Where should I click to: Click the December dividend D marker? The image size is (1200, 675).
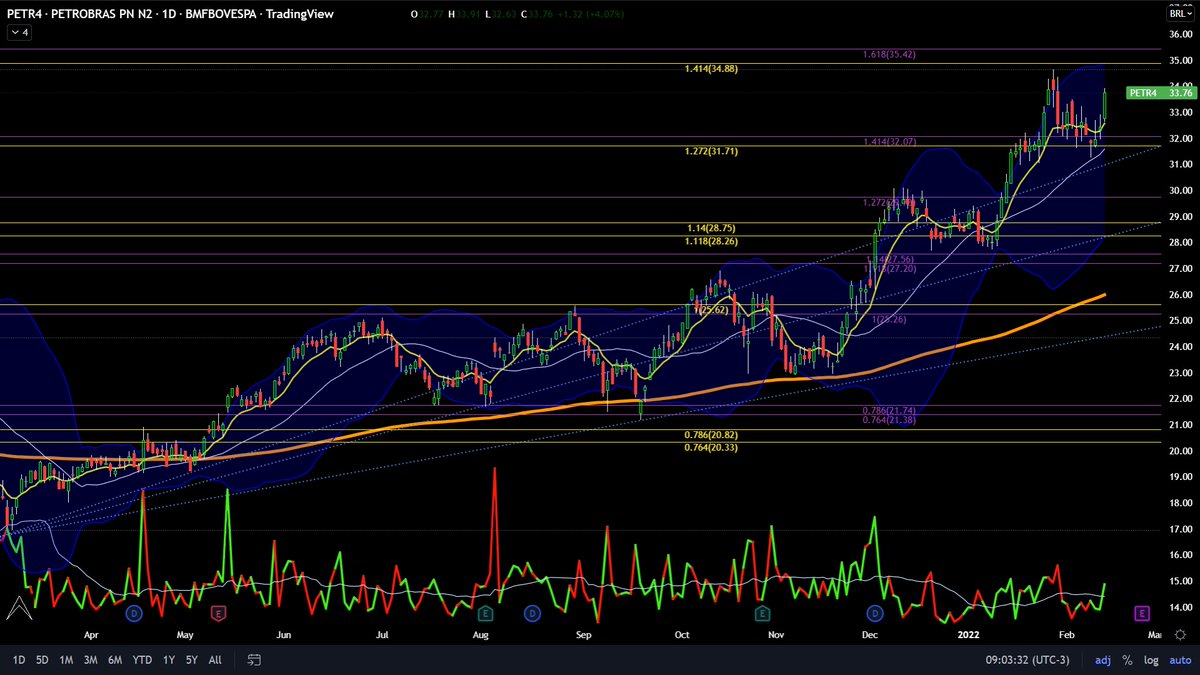(875, 612)
